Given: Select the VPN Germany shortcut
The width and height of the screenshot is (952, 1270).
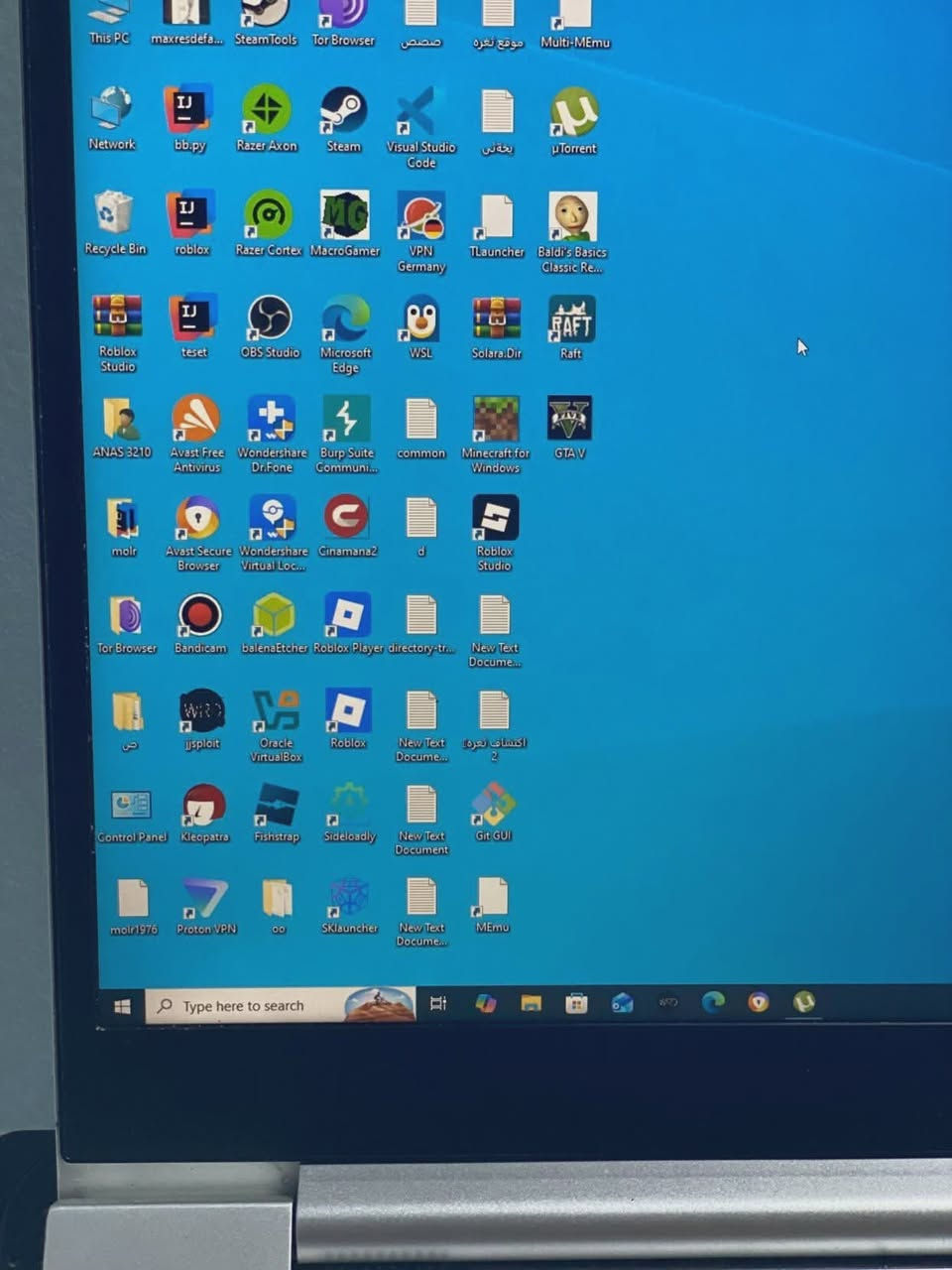Looking at the screenshot, I should 421,217.
